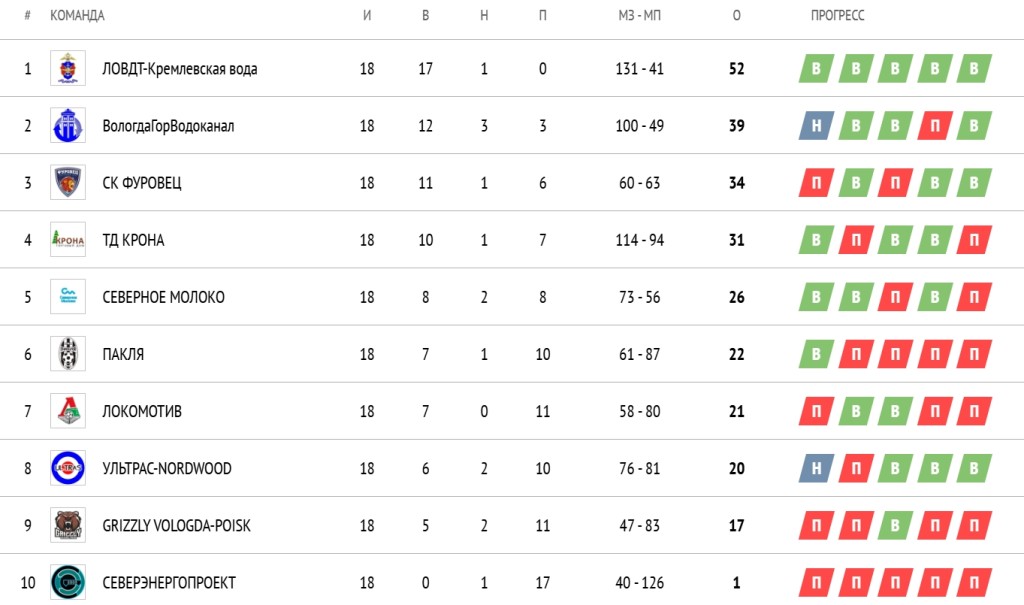Open the УЛЬТРАС-NORDWOOD round logo
Viewport: 1024px width, 605px height.
(x=68, y=468)
